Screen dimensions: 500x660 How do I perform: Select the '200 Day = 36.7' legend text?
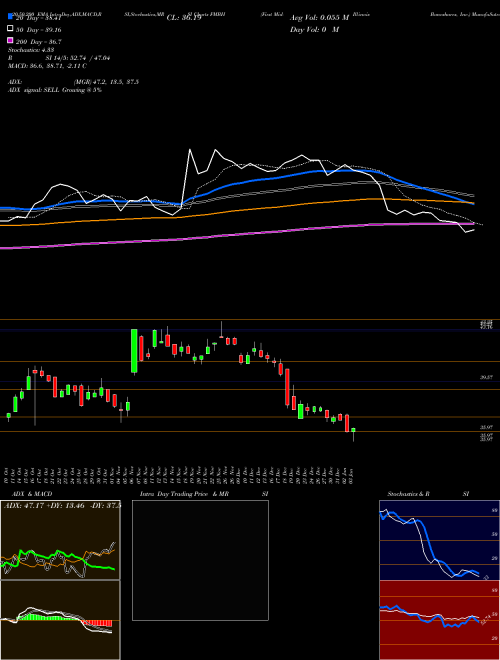pyautogui.click(x=38, y=42)
